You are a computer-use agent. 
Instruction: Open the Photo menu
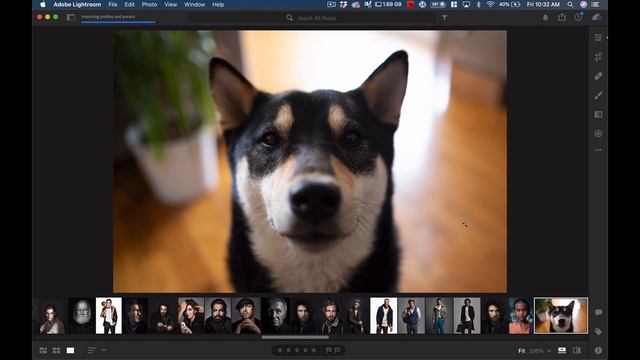[149, 4]
